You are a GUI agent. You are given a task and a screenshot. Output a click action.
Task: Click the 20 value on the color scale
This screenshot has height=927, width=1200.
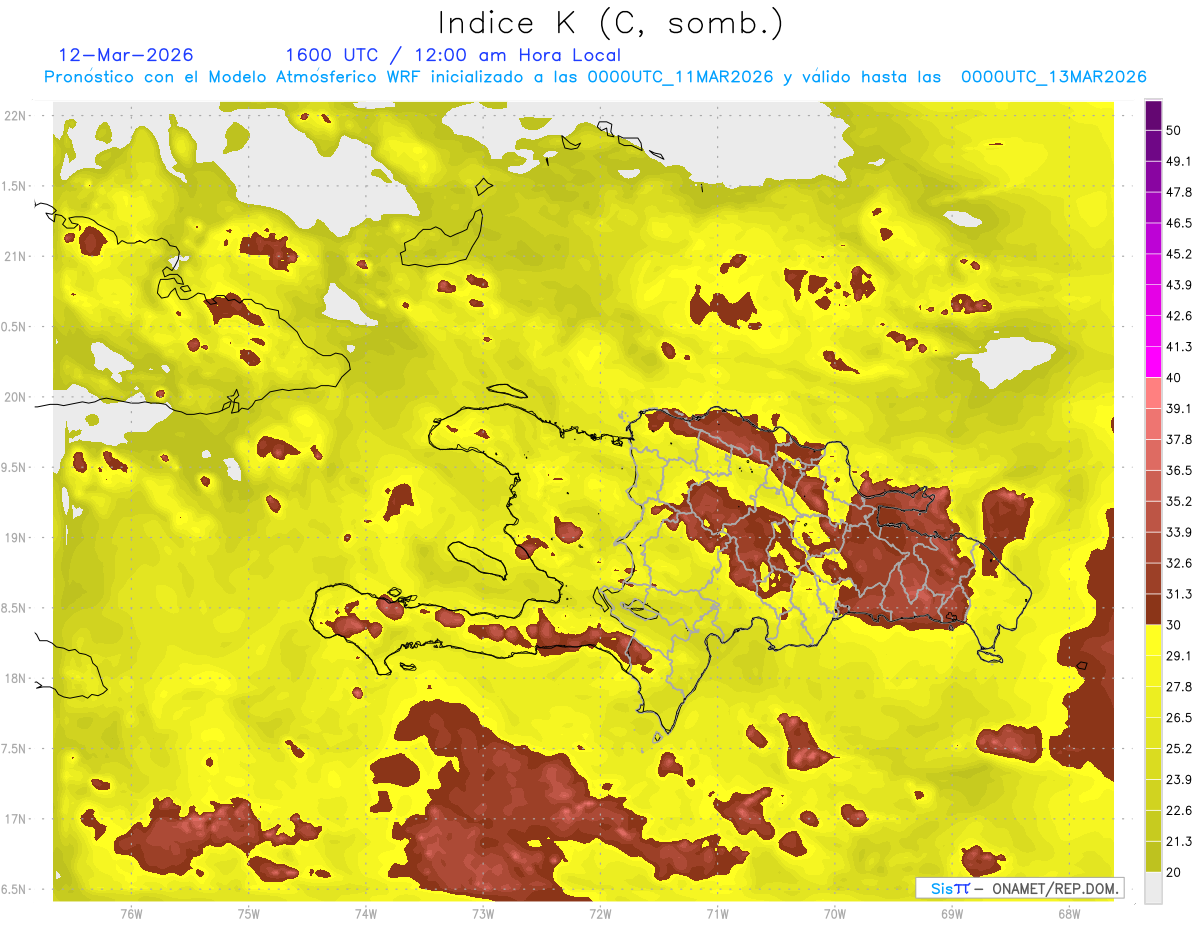[1174, 872]
